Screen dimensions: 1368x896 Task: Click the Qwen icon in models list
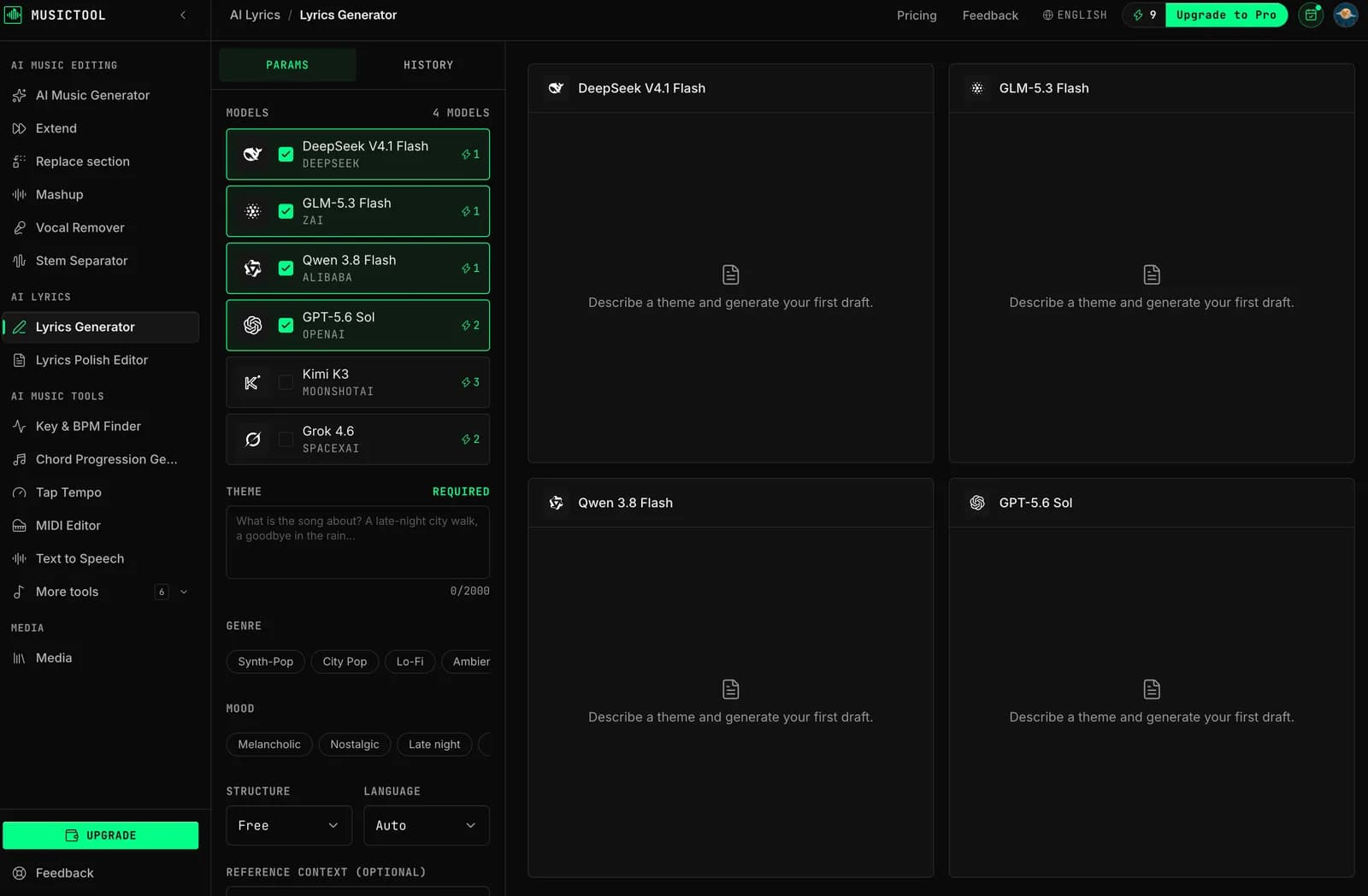(x=253, y=268)
